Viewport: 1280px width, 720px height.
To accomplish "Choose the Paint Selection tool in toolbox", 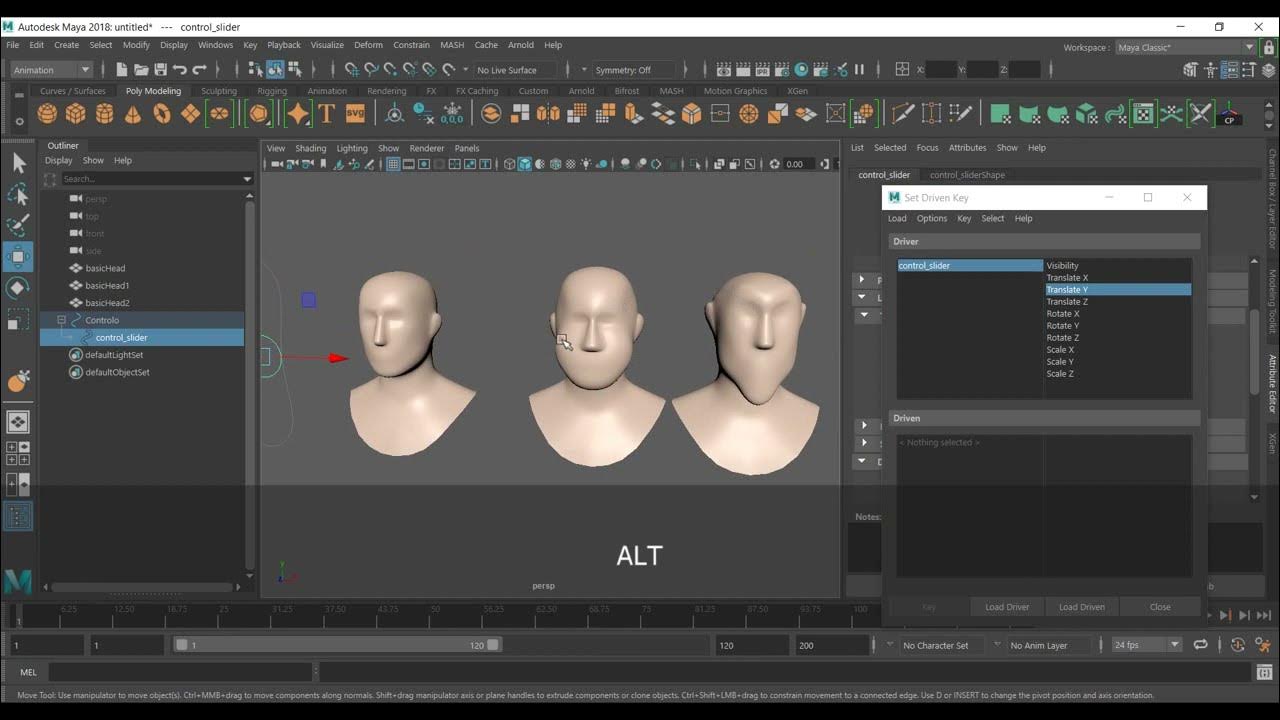I will 19,225.
